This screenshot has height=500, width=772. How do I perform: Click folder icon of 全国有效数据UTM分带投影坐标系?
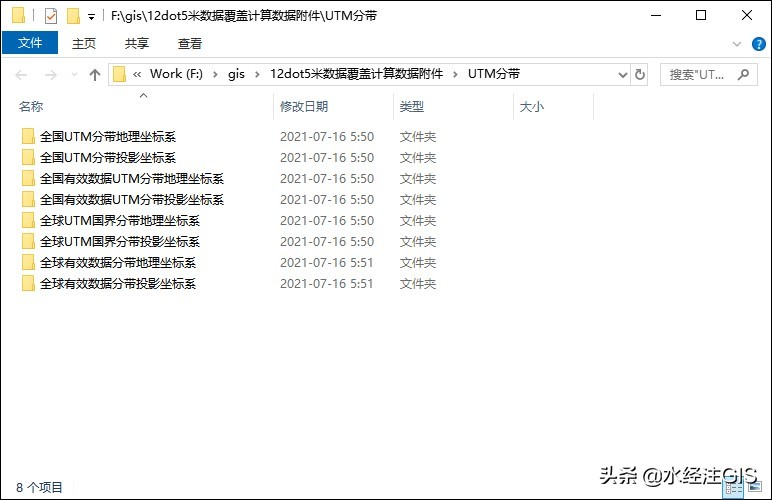click(x=28, y=200)
